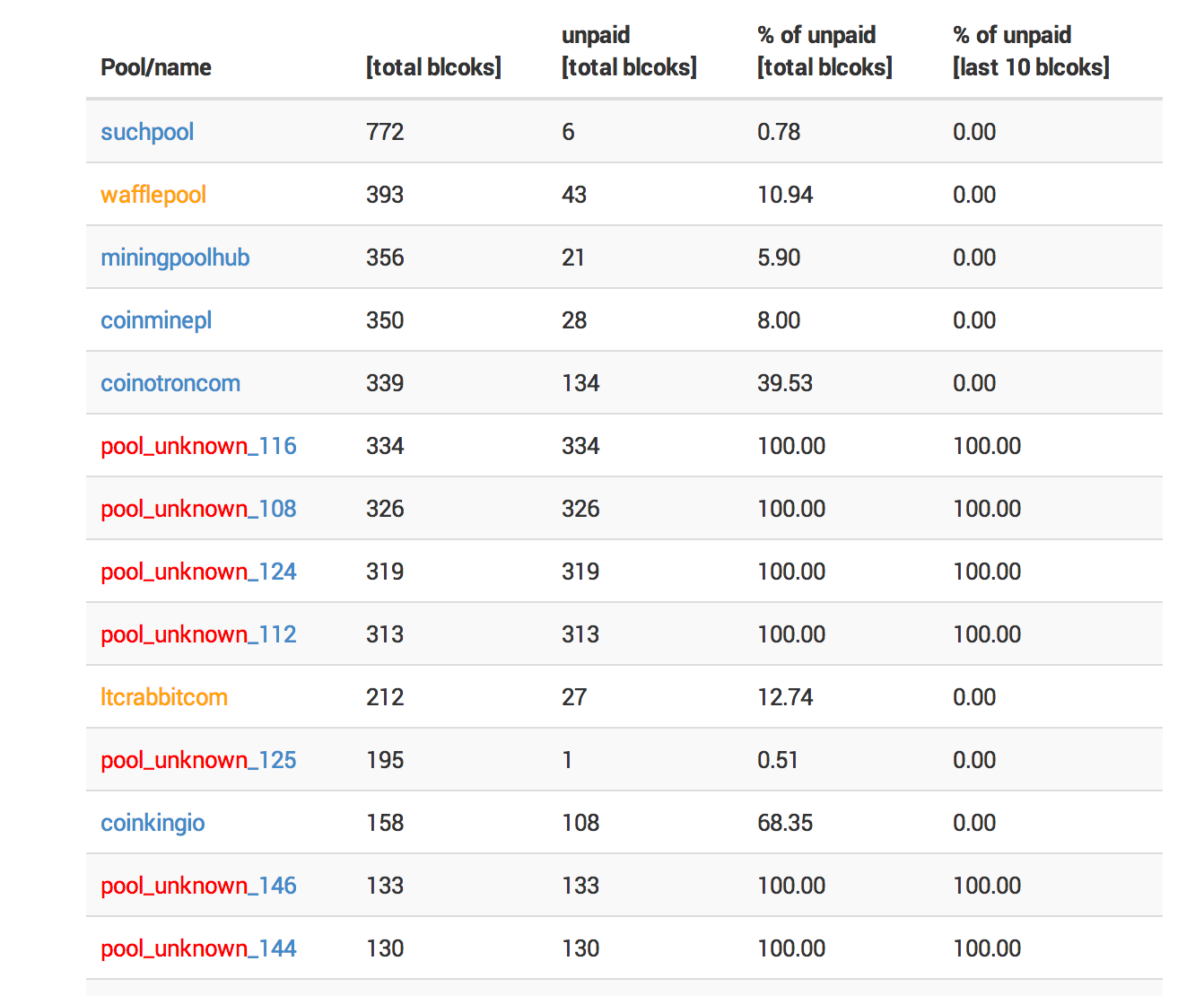Select pool_unknown_125 unpaid percent 0.51
The height and width of the screenshot is (996, 1204).
(x=778, y=760)
